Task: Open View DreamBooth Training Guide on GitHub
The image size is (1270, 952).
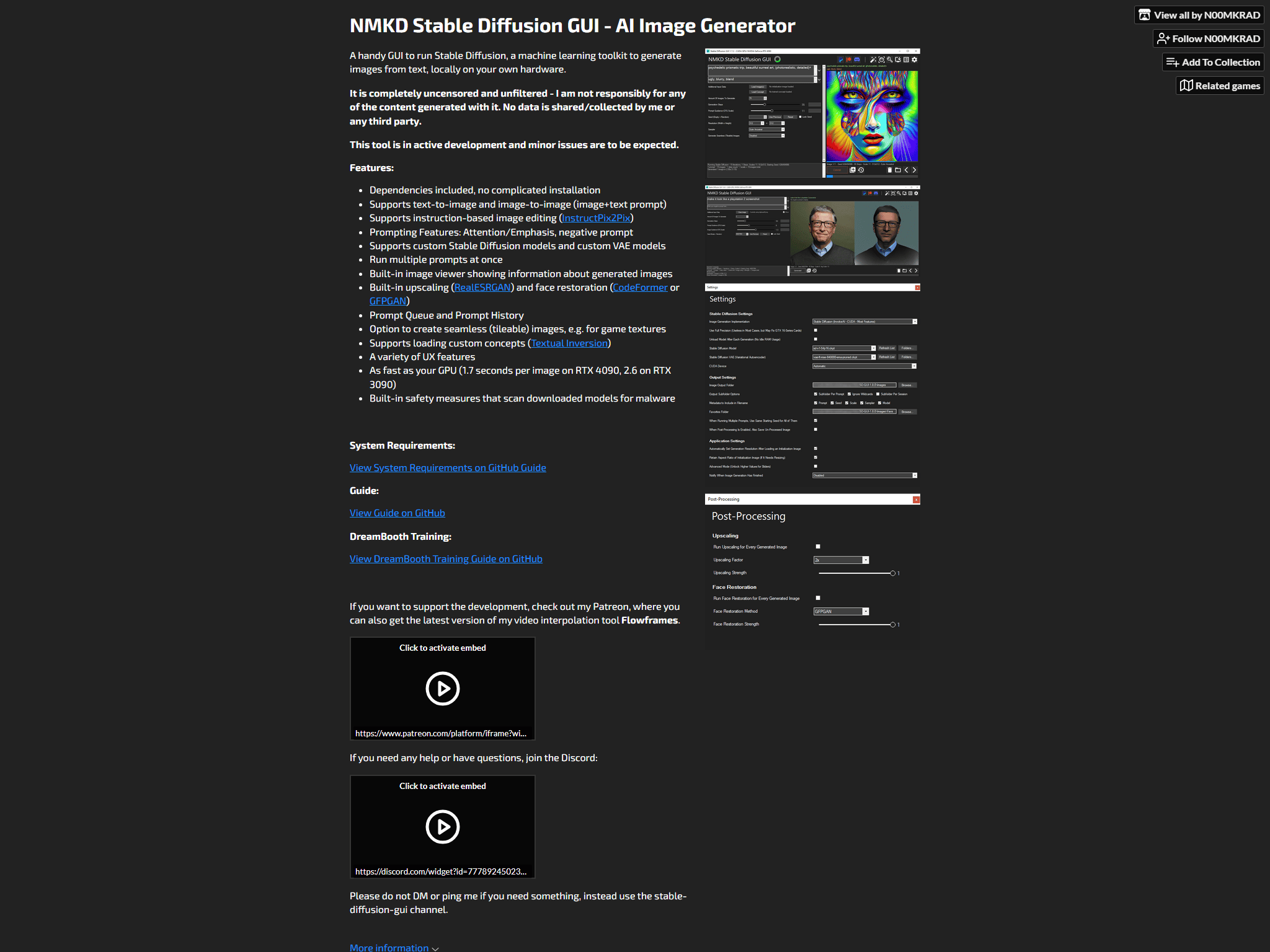Action: point(446,559)
